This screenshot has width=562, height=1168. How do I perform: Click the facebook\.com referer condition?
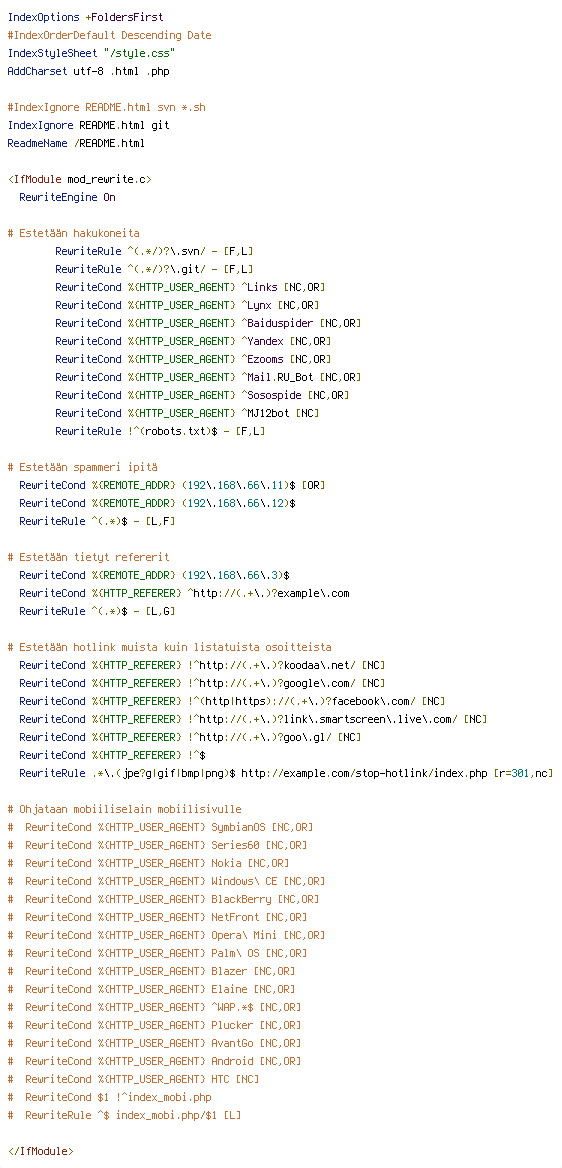(233, 702)
